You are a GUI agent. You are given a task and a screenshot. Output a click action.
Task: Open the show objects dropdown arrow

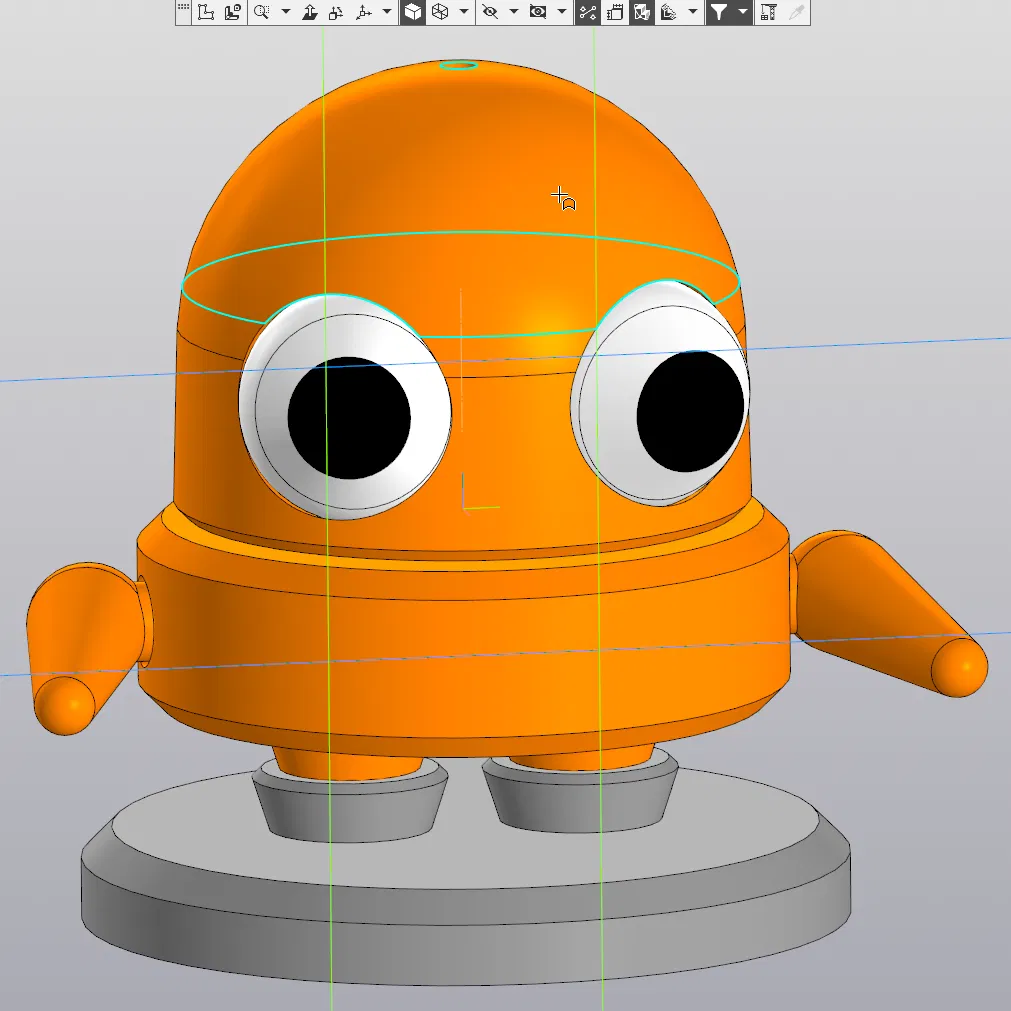562,12
